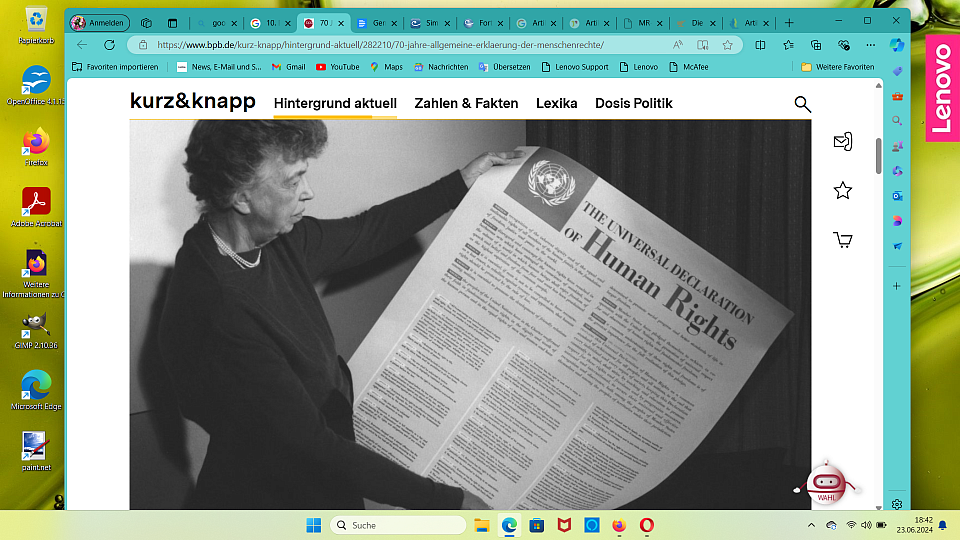This screenshot has height=540, width=960.
Task: Open the sidebar tools briefcase icon
Action: [897, 96]
